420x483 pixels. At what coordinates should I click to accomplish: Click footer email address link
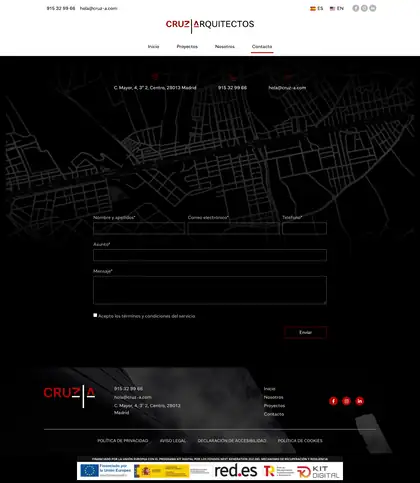133,397
